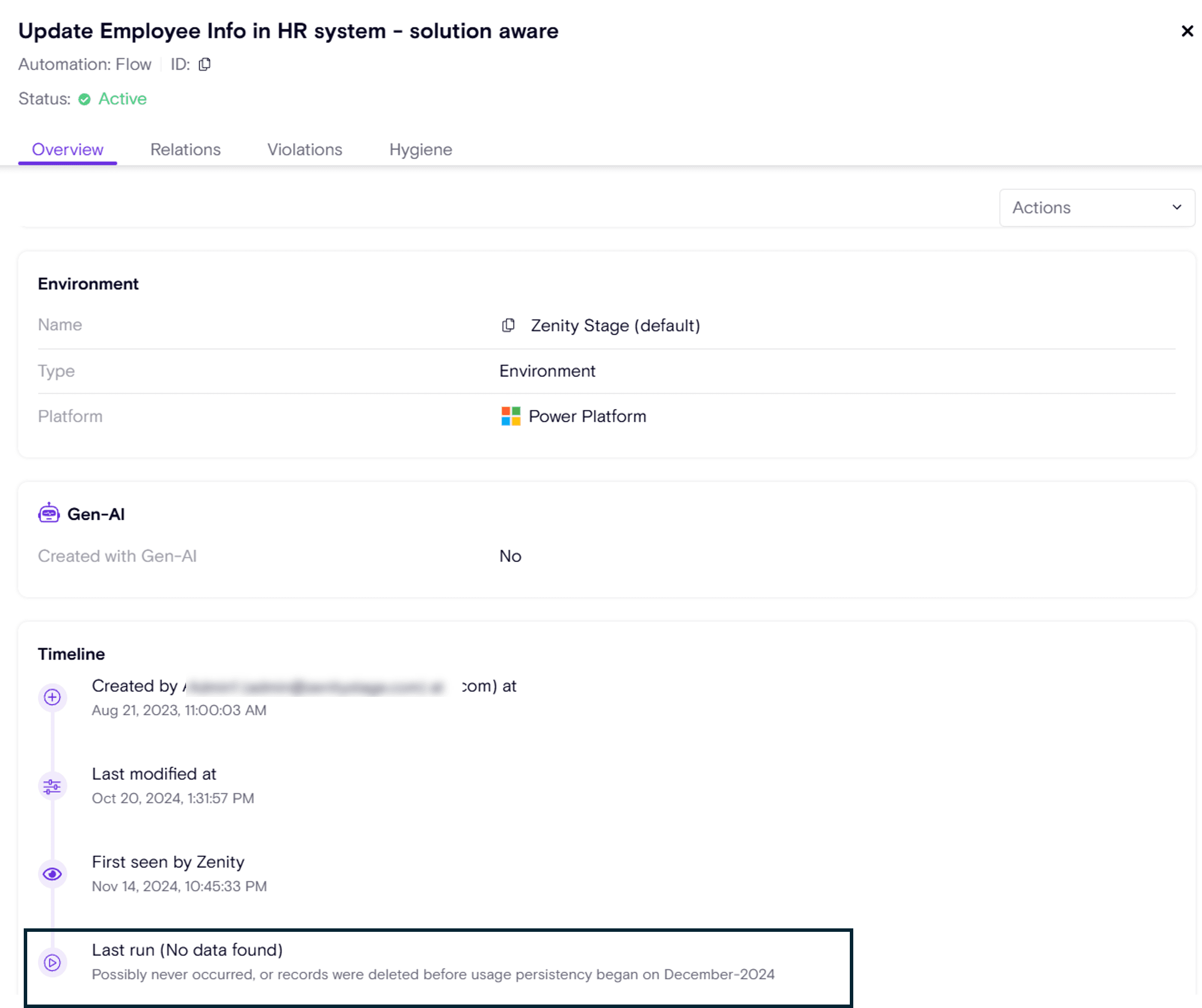Screen dimensions: 1202x1008
Task: Click the 'Aug 21, 2023, 11:00:03 AM' timestamp
Action: 179,710
